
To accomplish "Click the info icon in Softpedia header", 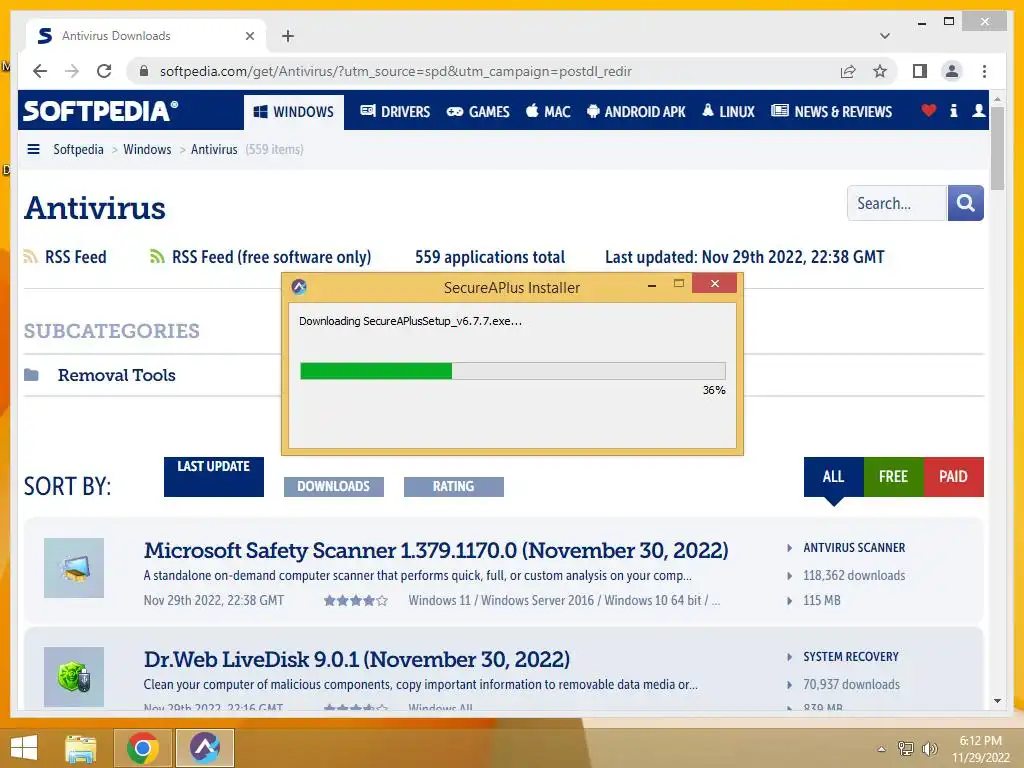I will pos(953,110).
